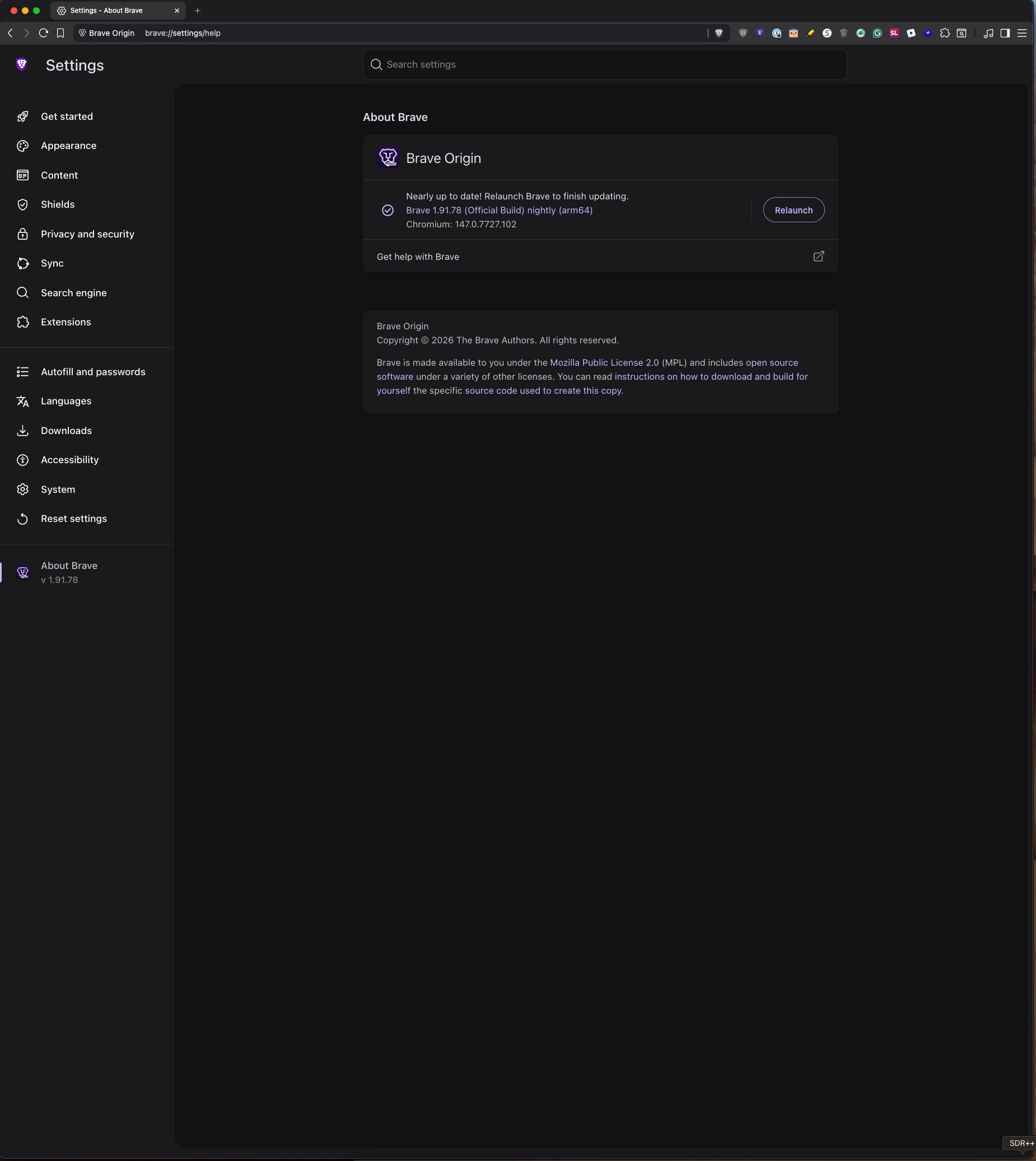Image resolution: width=1036 pixels, height=1161 pixels.
Task: Click the yellow highlighter extension icon
Action: [810, 33]
